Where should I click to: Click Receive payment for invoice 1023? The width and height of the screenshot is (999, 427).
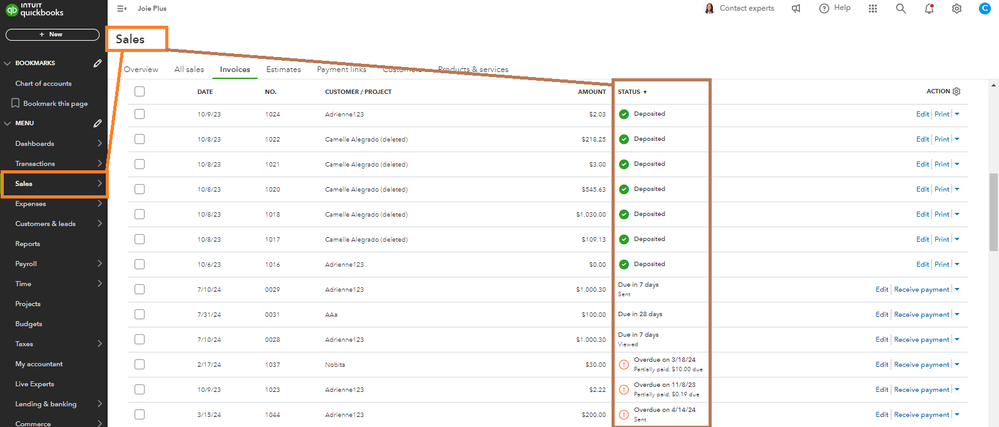click(921, 389)
